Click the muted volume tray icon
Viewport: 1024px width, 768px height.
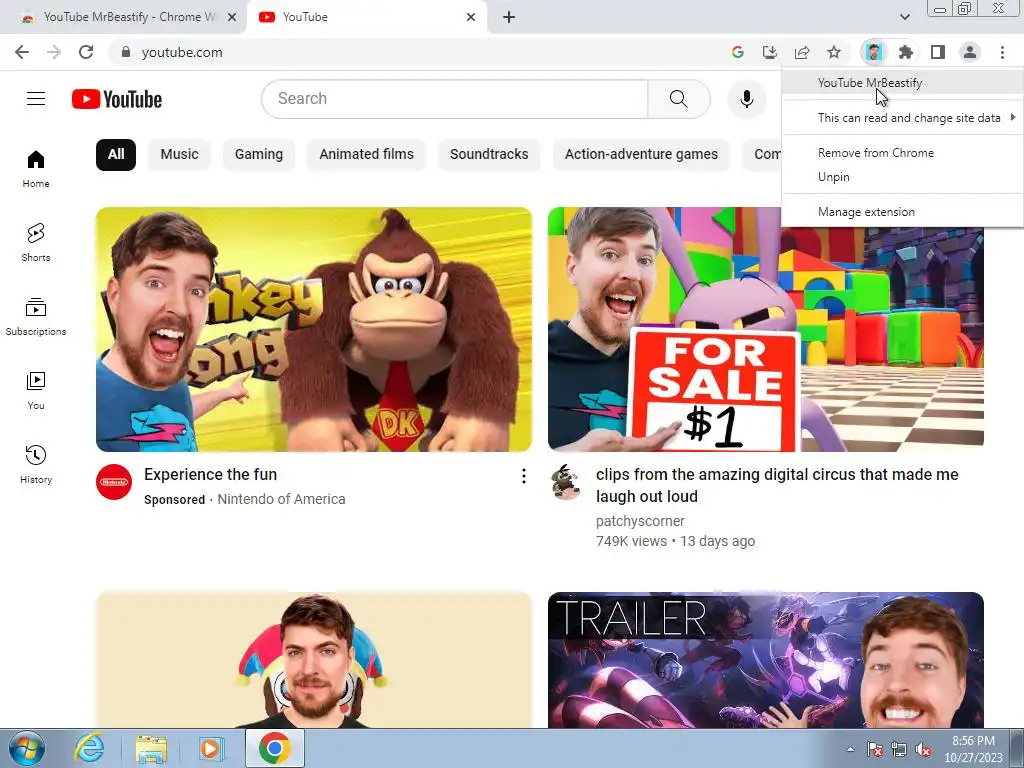click(x=923, y=749)
